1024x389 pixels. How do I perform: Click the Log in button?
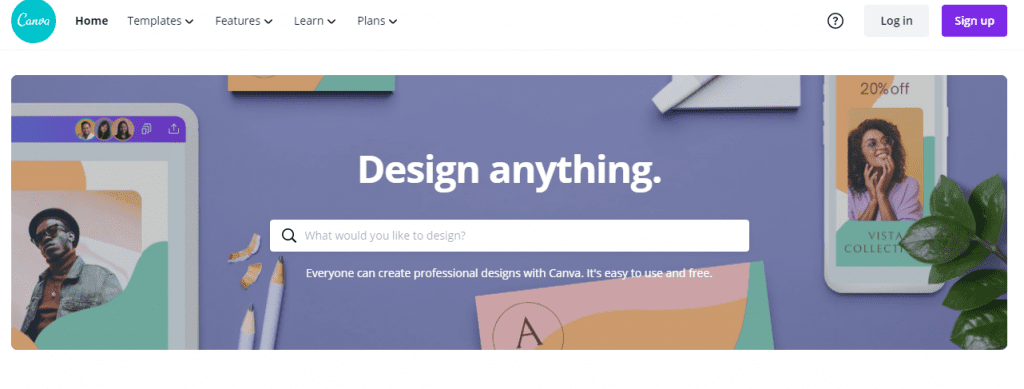896,21
